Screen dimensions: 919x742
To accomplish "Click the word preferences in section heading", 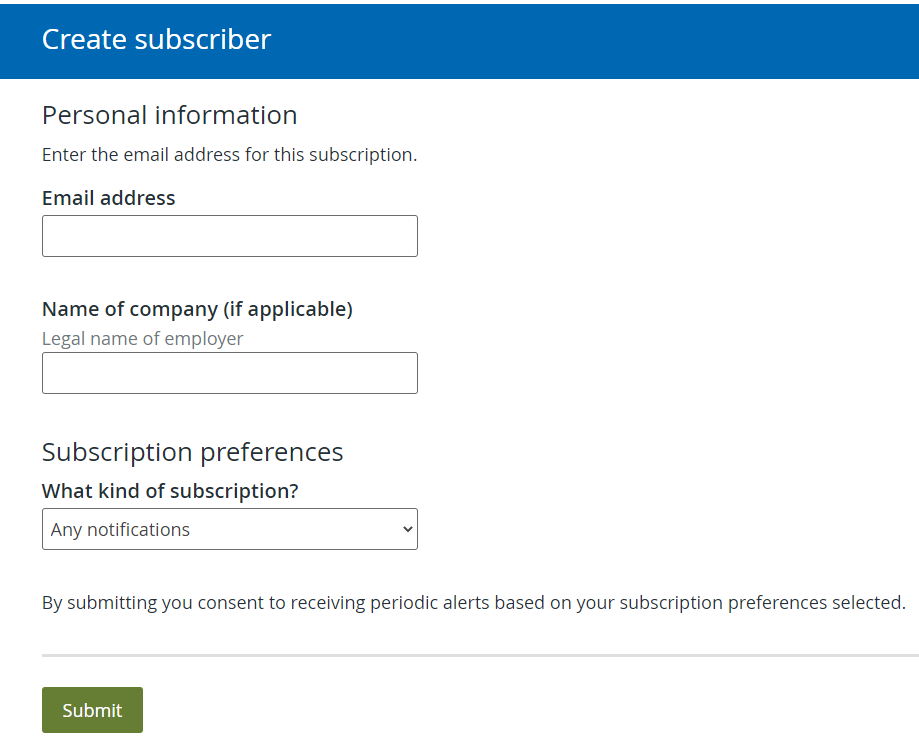I will point(271,453).
